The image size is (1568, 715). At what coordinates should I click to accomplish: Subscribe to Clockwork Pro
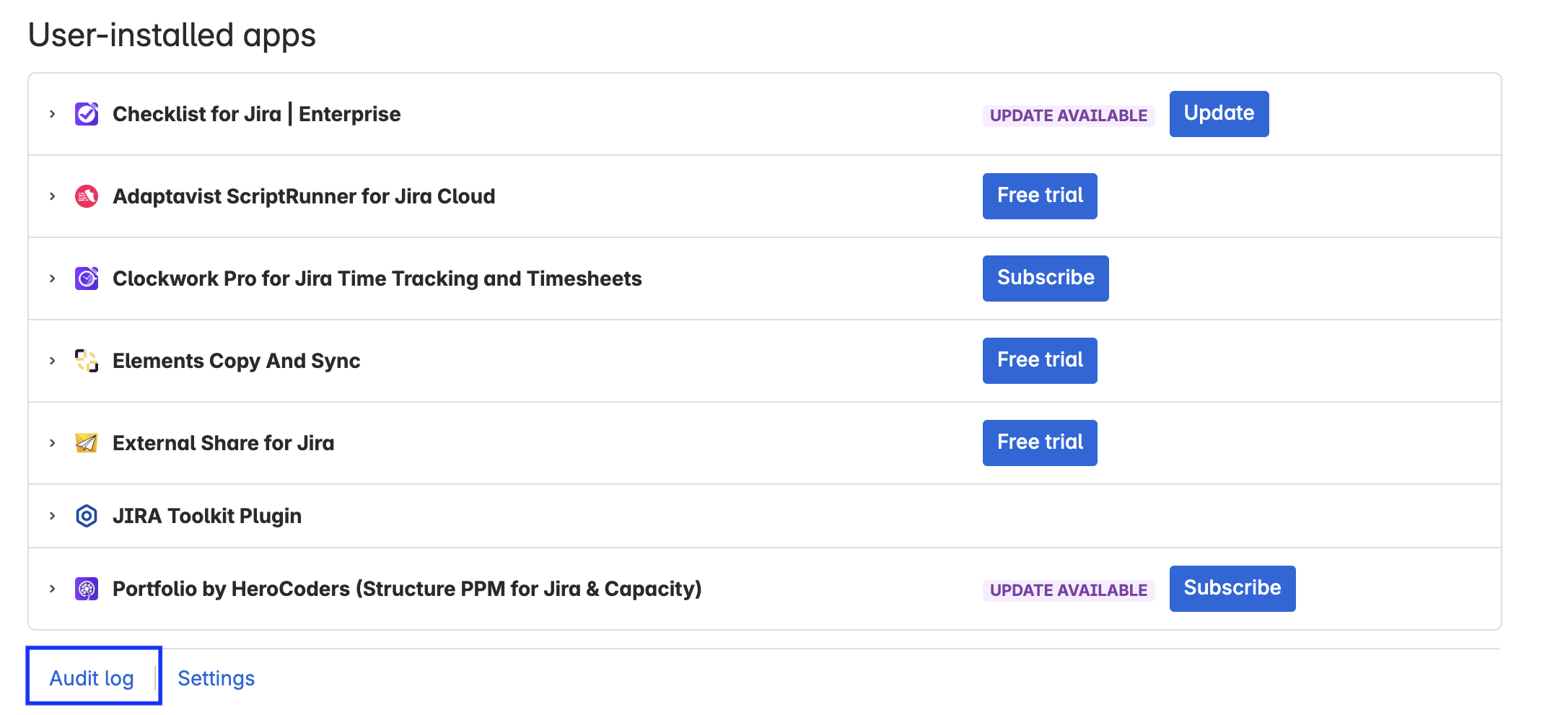tap(1046, 278)
